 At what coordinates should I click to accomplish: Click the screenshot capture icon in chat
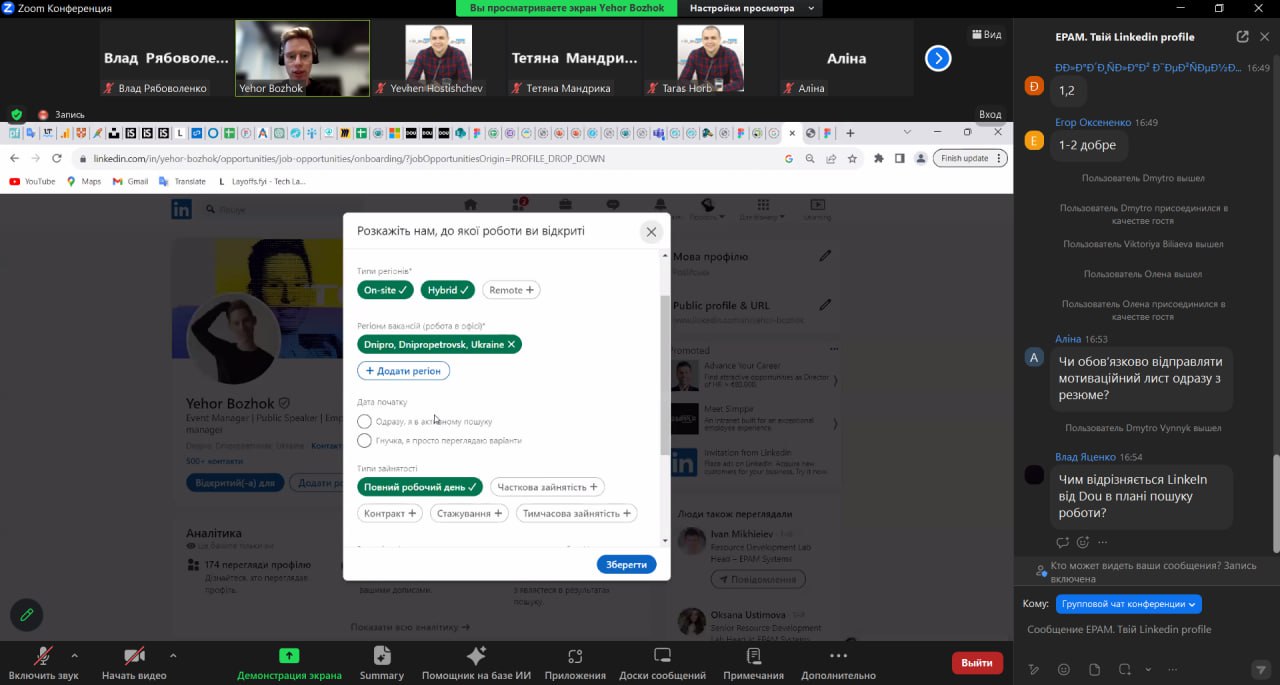pos(1125,669)
